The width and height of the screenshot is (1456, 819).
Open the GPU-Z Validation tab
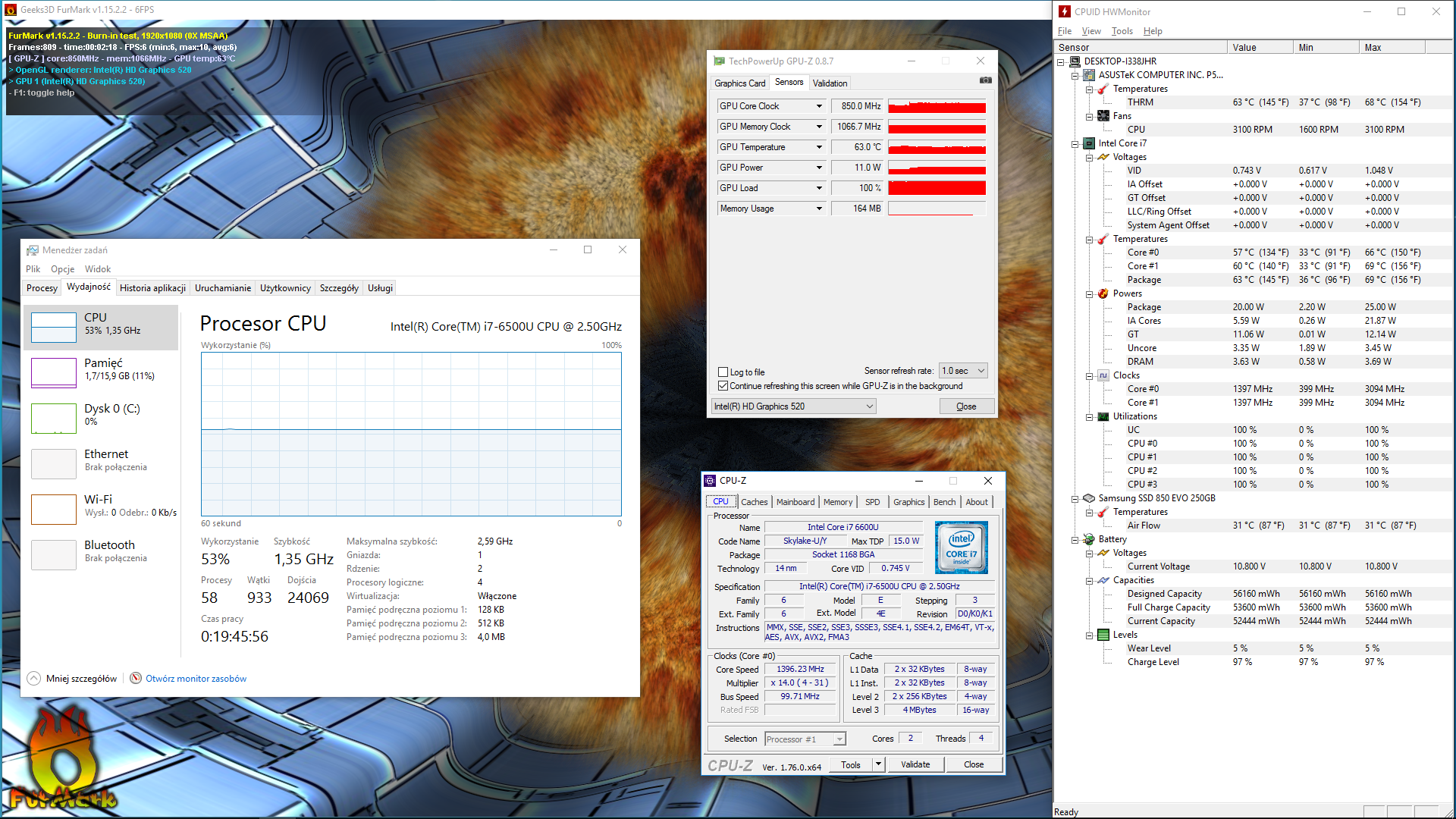(830, 83)
